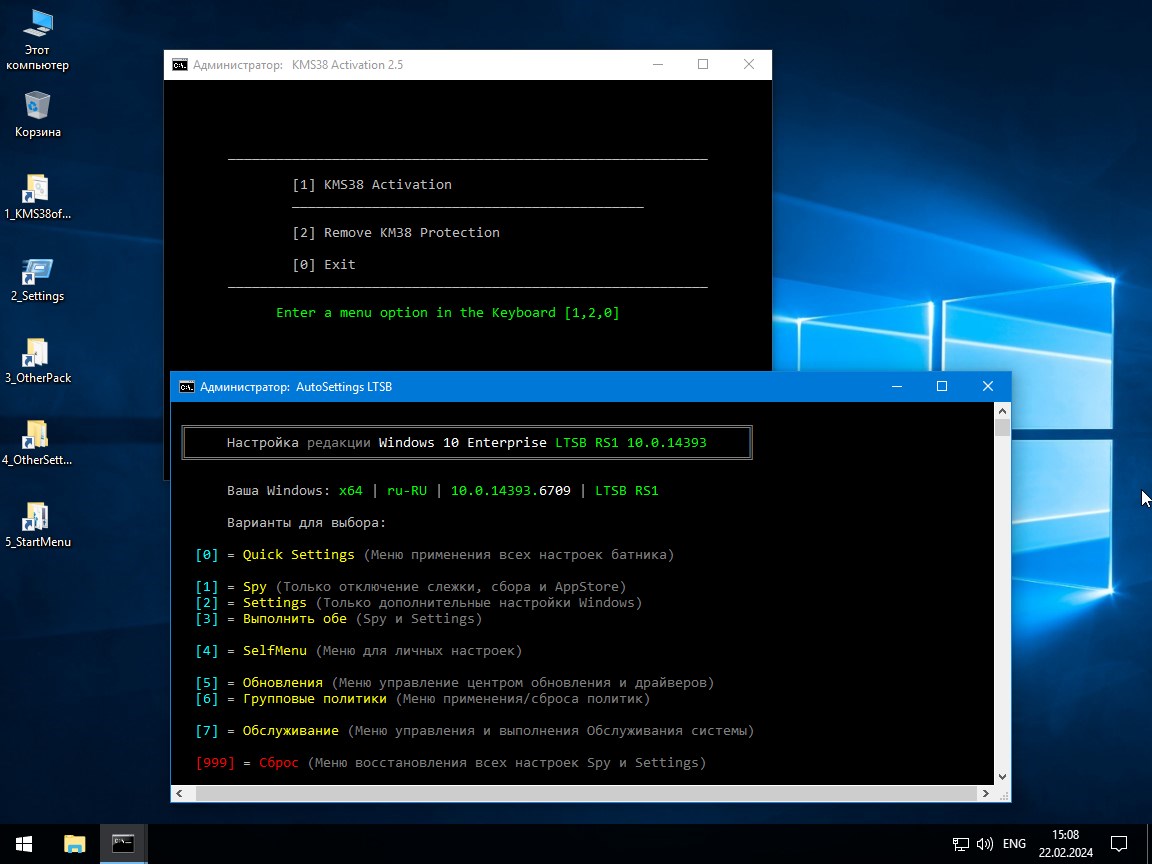Click the 'Групповые политики' option text

pyautogui.click(x=314, y=699)
